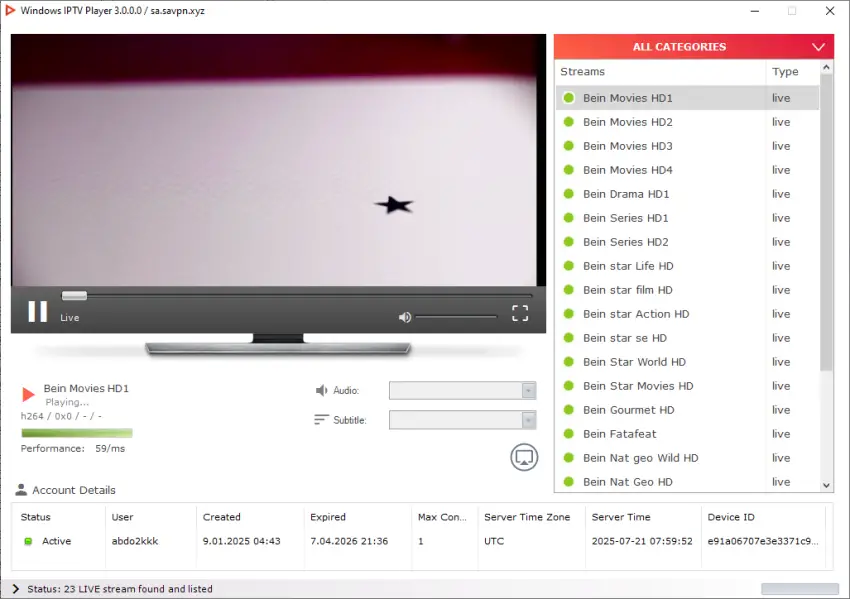Click the Audio speaker icon label

coord(321,390)
